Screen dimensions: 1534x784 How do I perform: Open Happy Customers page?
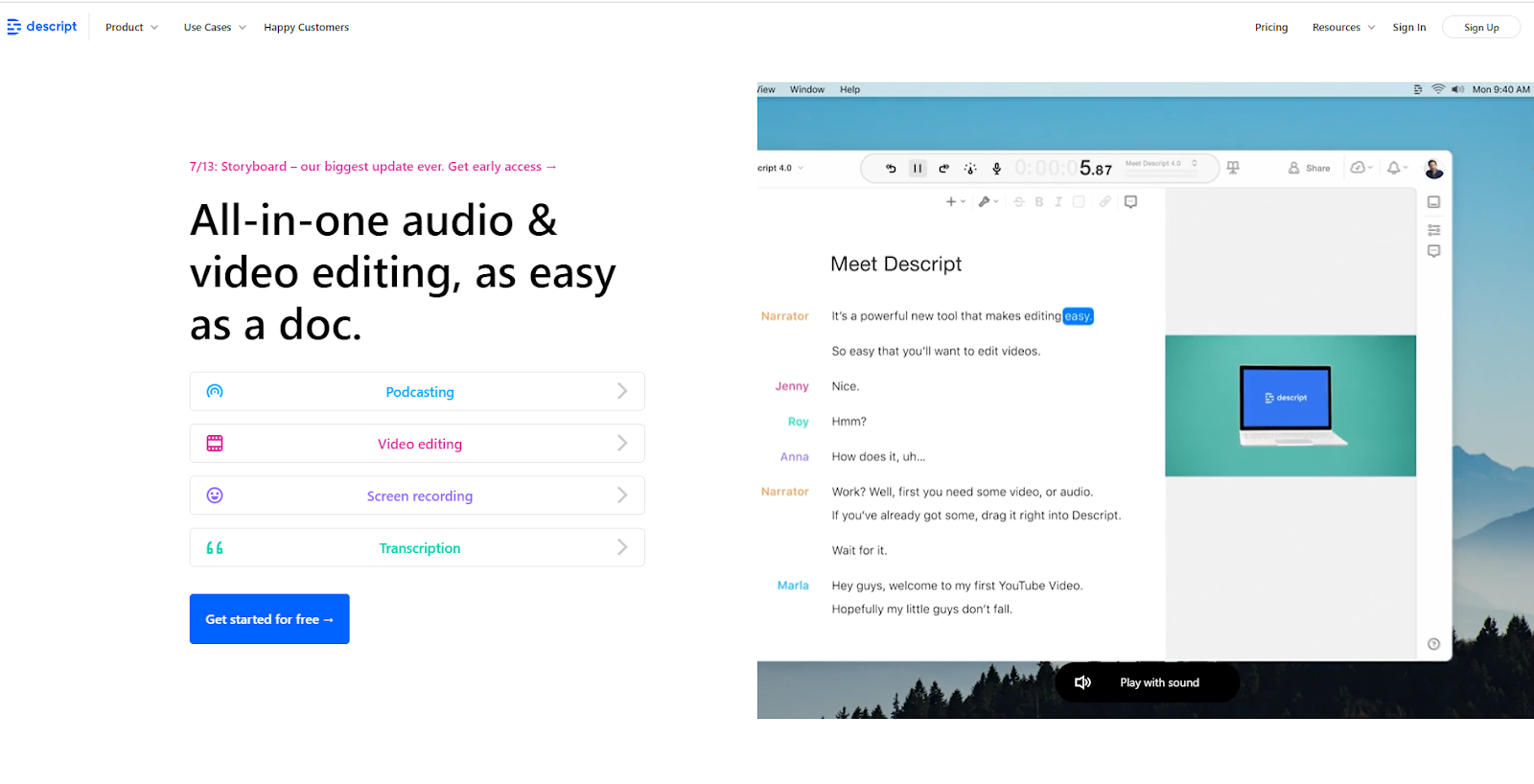[307, 27]
